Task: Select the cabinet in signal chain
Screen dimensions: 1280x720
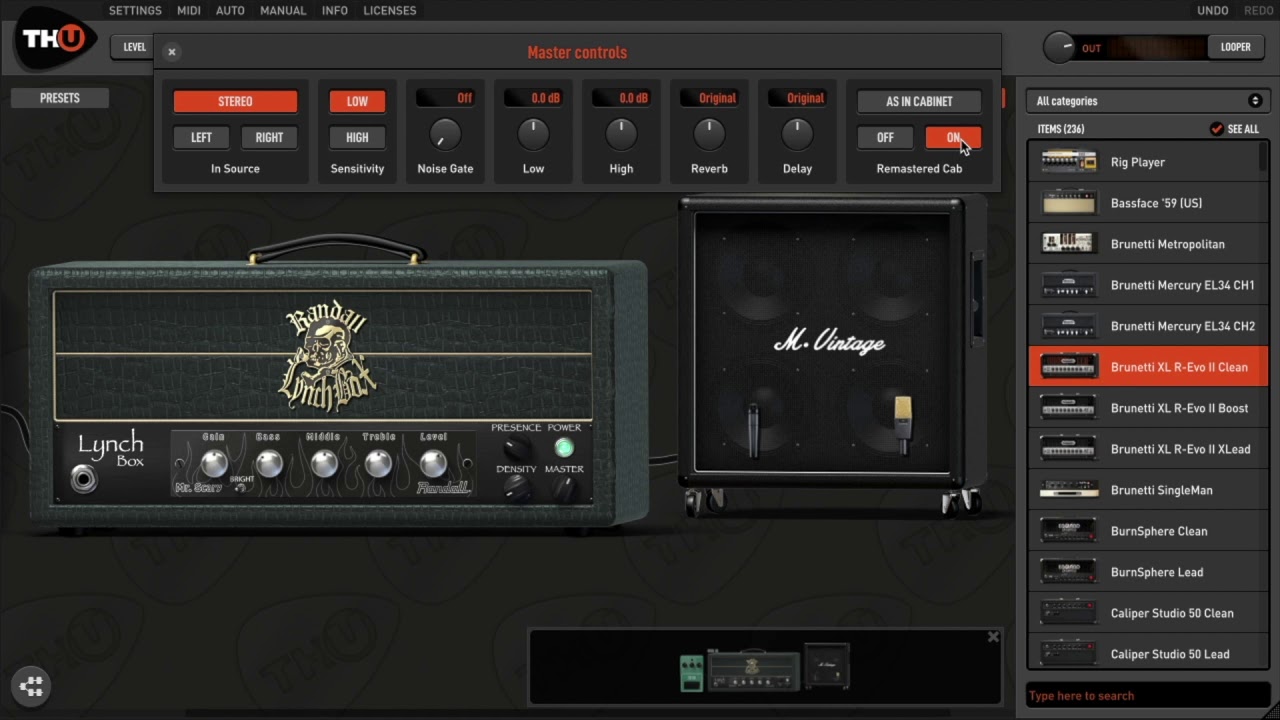Action: pos(827,667)
